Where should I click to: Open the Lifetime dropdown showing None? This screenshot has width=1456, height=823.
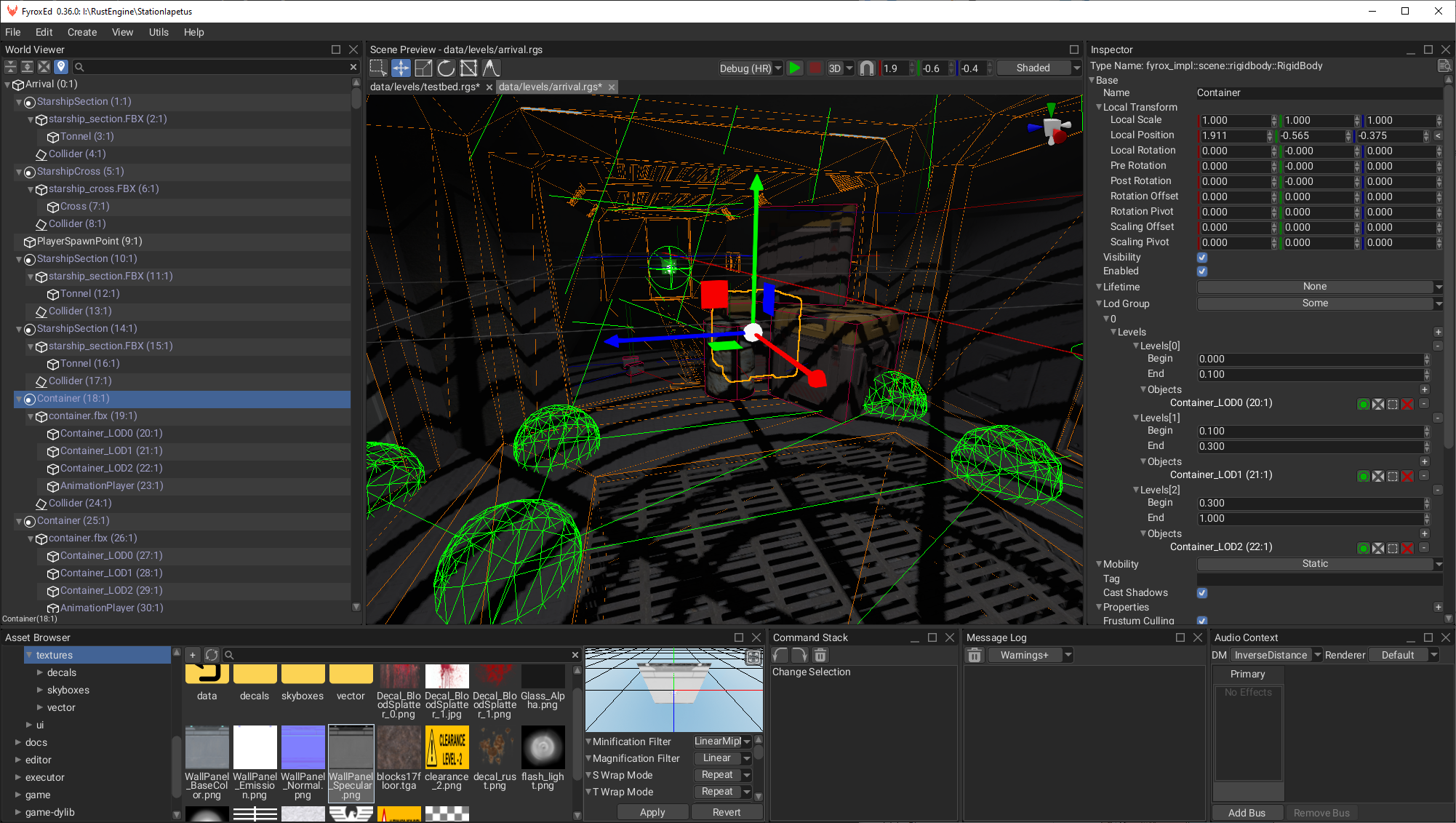point(1319,287)
